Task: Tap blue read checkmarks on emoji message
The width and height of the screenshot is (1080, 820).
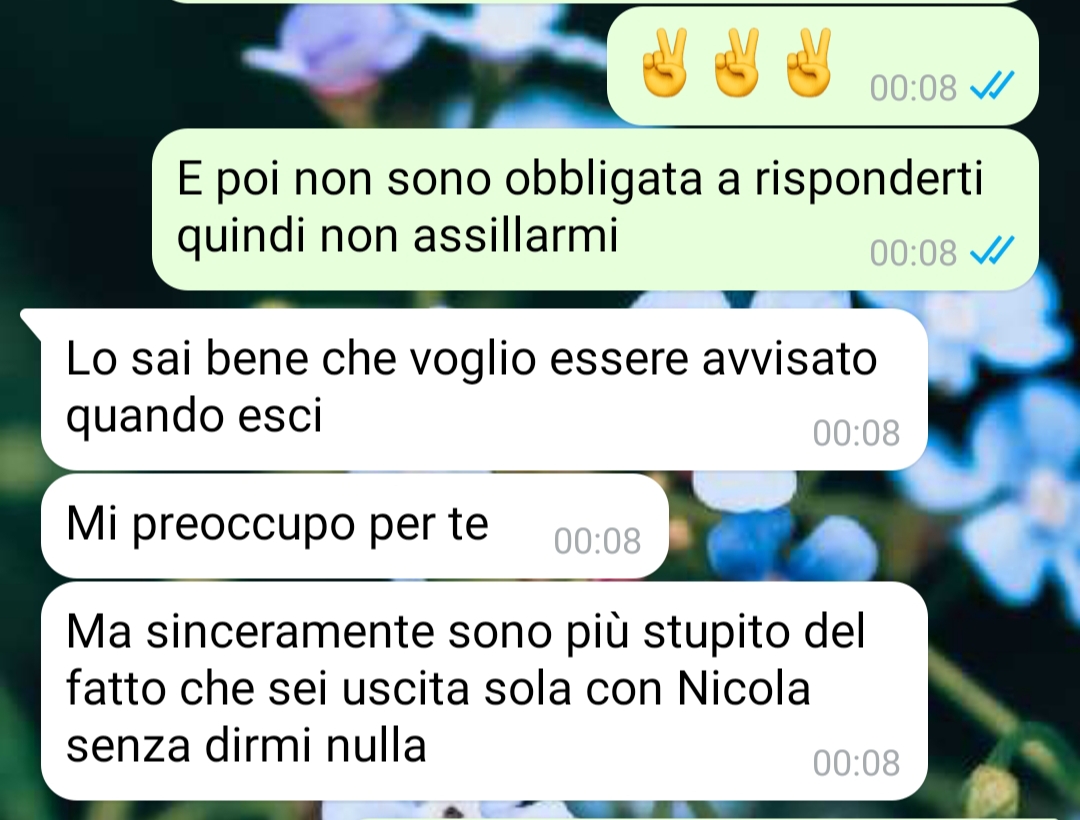Action: point(992,86)
